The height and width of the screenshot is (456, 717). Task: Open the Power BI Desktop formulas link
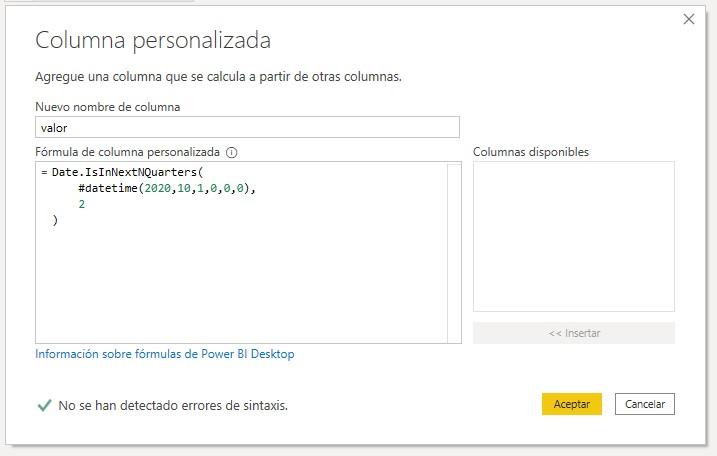(x=164, y=354)
